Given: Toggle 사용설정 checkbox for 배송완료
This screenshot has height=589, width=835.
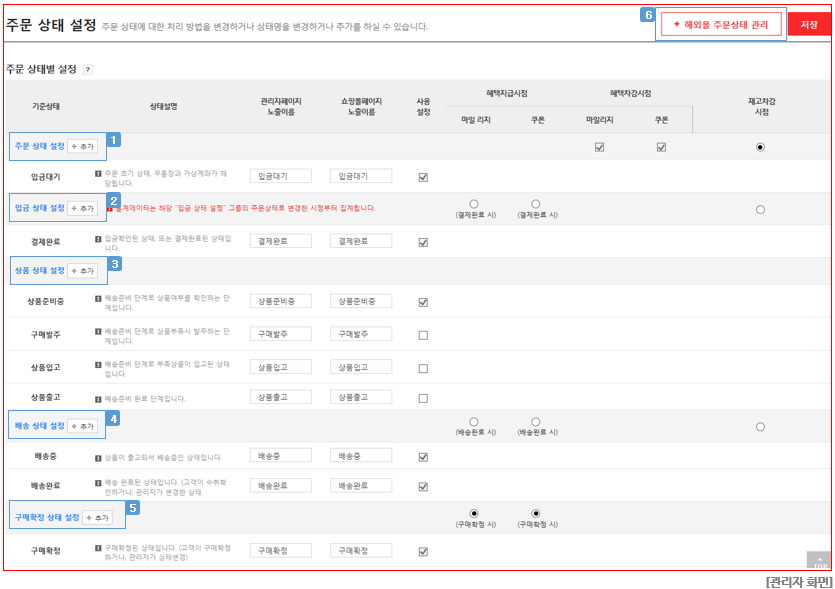Looking at the screenshot, I should click(x=423, y=486).
